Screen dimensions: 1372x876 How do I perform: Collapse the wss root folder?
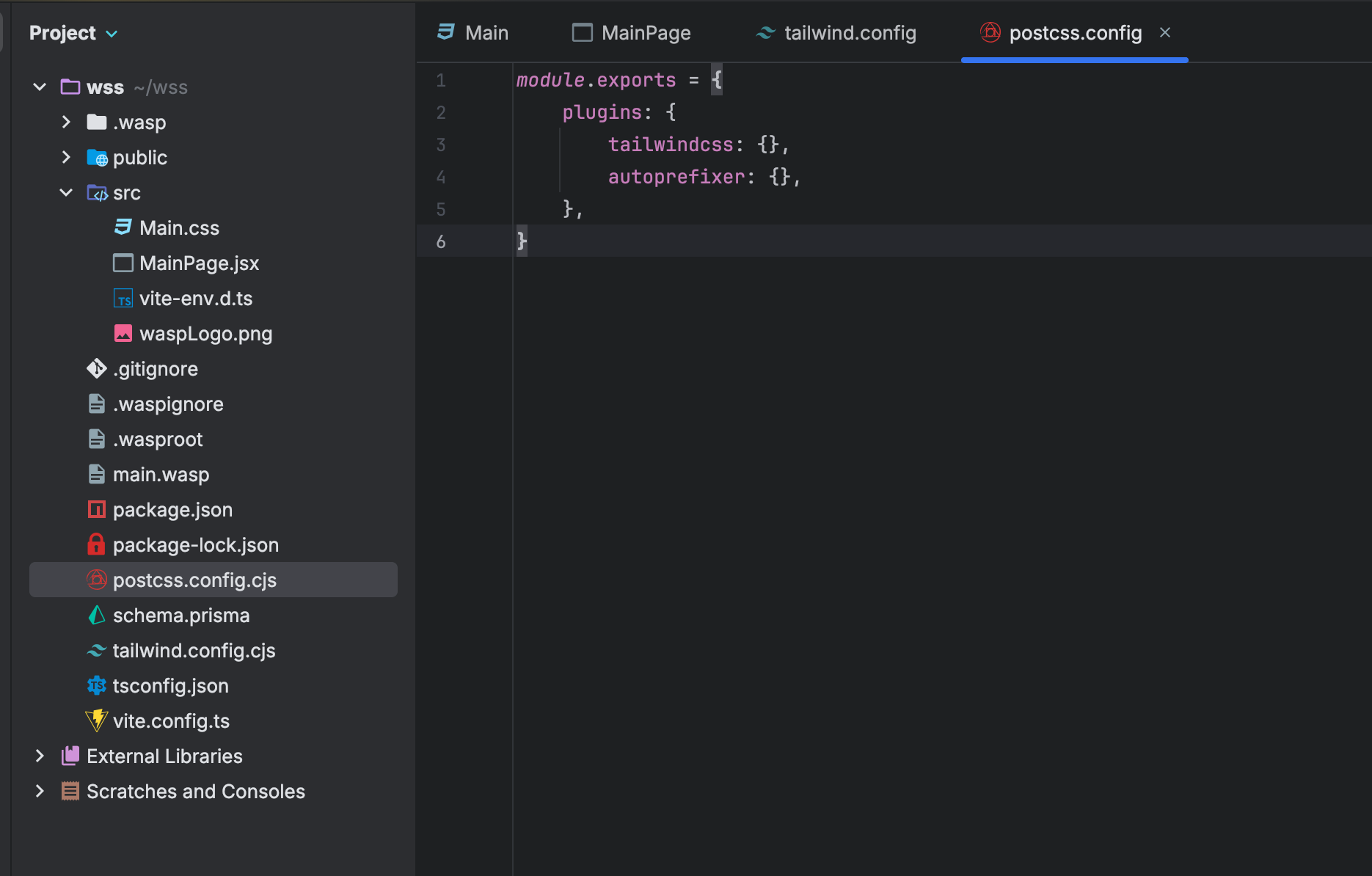[40, 87]
